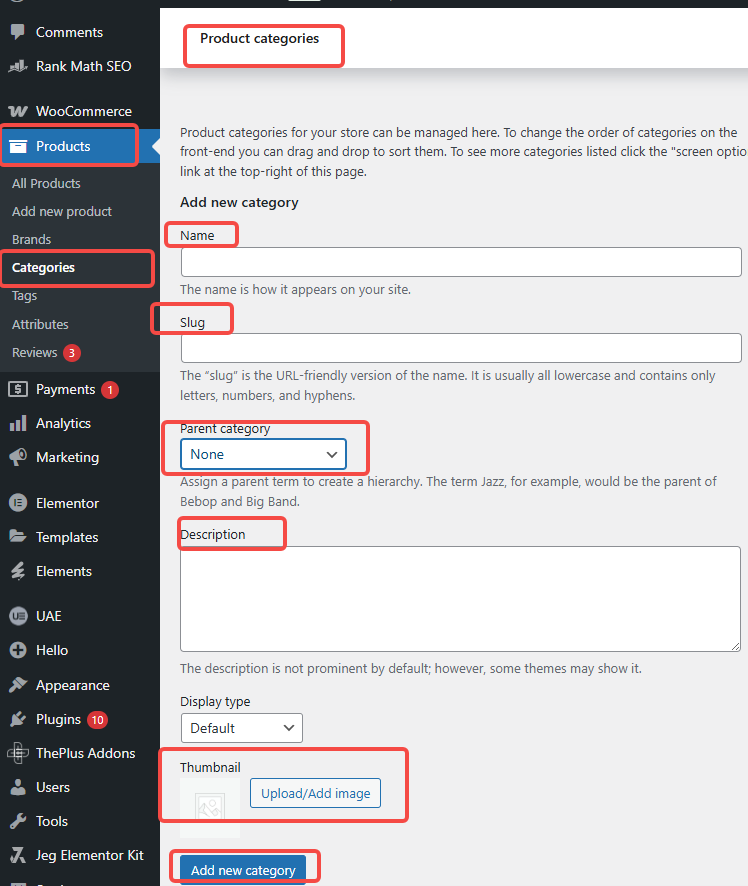Select the Categories submenu item
This screenshot has width=748, height=886.
(44, 267)
